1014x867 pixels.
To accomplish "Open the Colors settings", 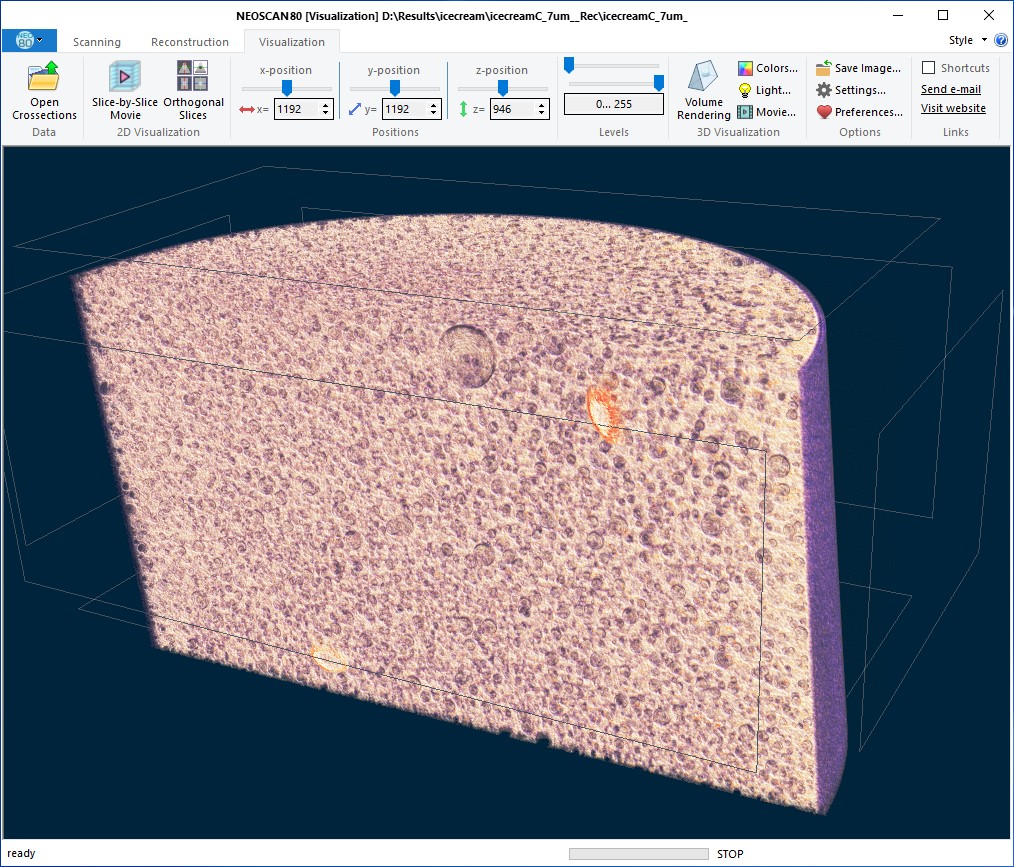I will [767, 68].
